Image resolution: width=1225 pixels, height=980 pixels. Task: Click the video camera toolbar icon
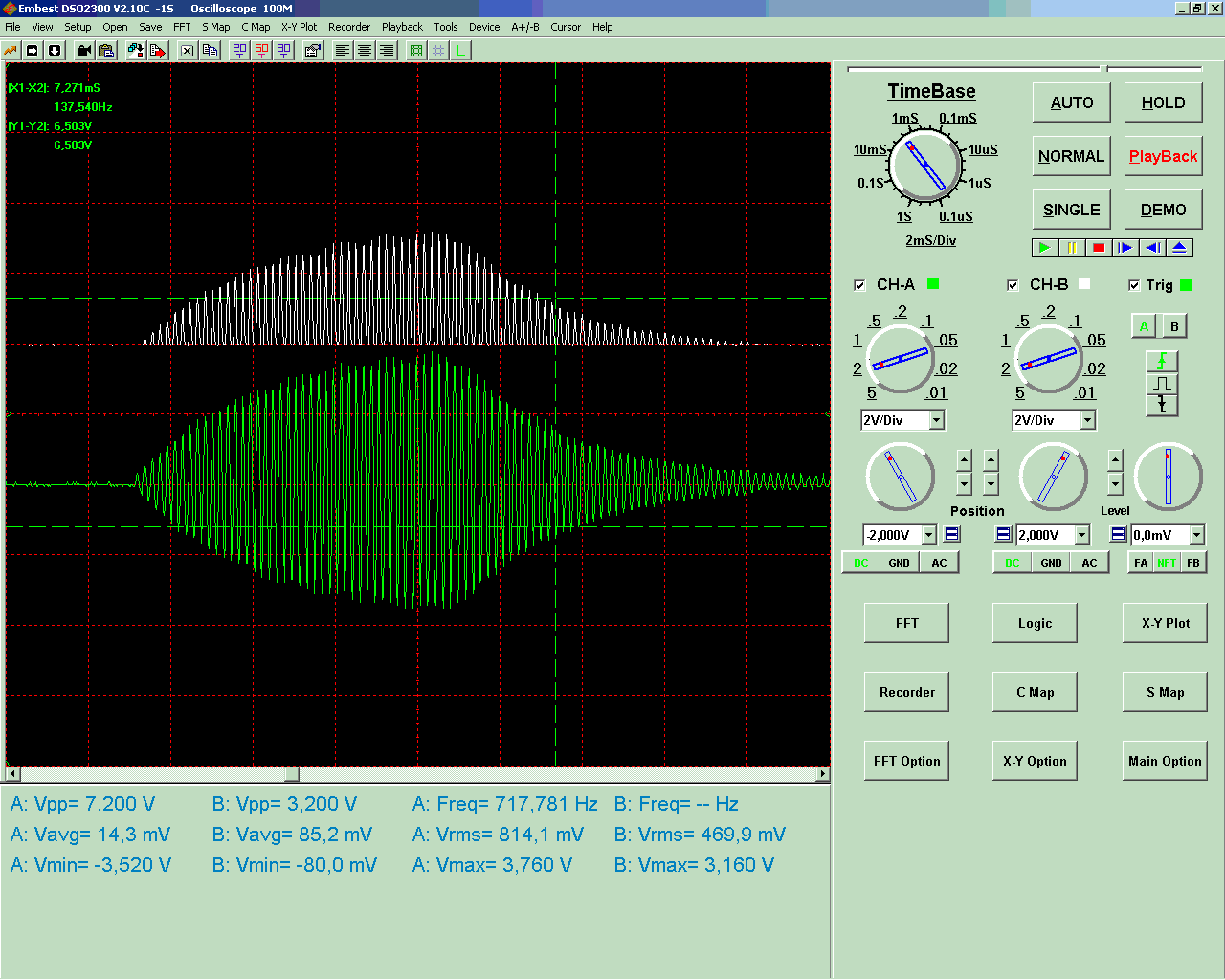click(x=84, y=51)
